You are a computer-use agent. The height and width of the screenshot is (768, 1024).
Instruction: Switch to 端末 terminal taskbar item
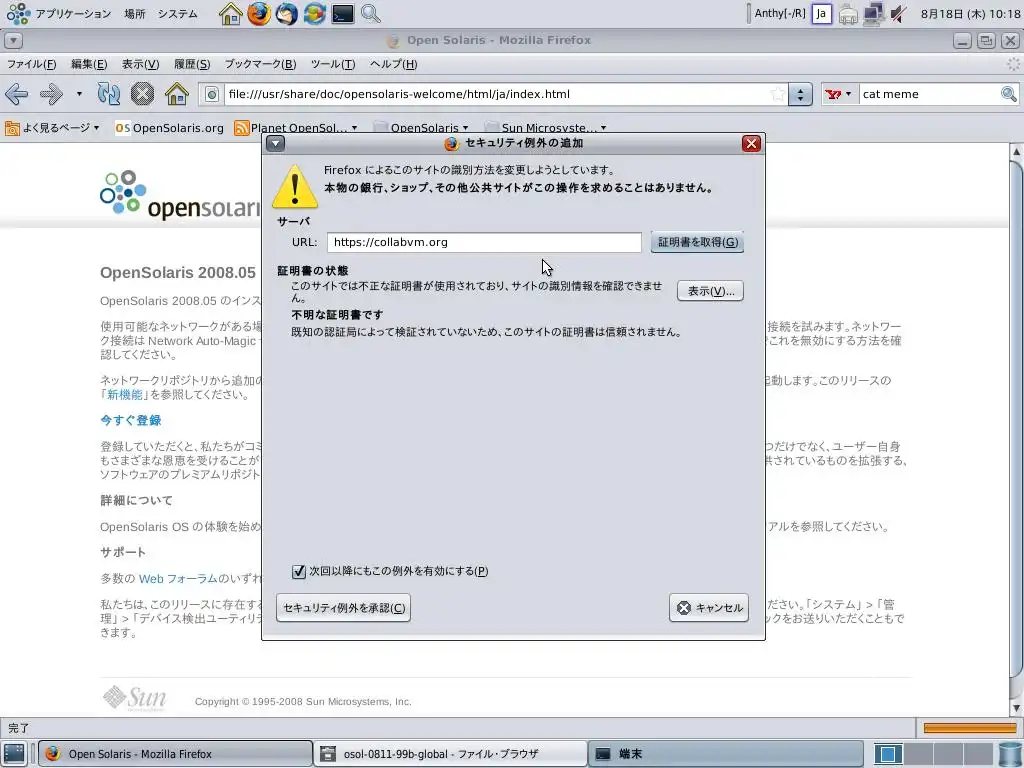(726, 754)
